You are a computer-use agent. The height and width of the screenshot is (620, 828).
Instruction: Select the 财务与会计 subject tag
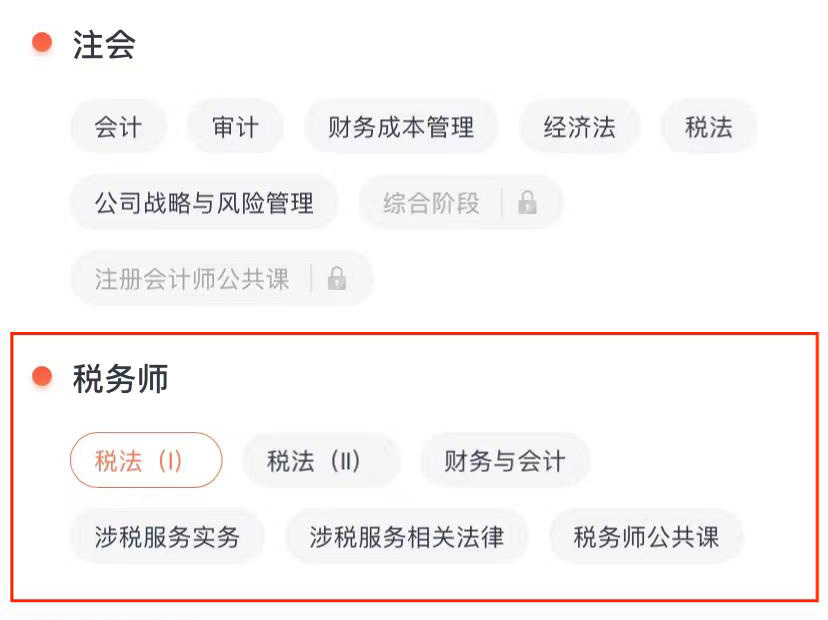[x=504, y=460]
